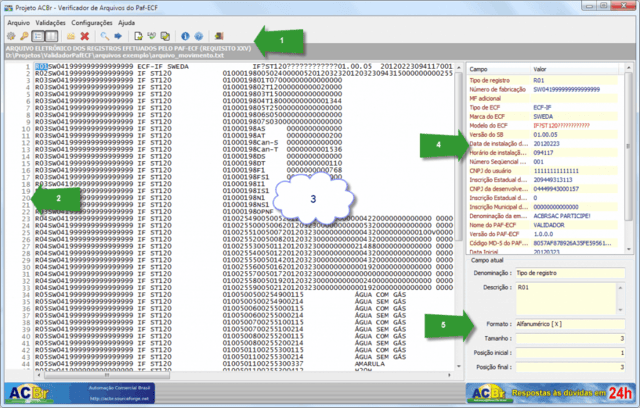The width and height of the screenshot is (640, 408).
Task: Select the CNPJ do usuário field row
Action: [543, 171]
